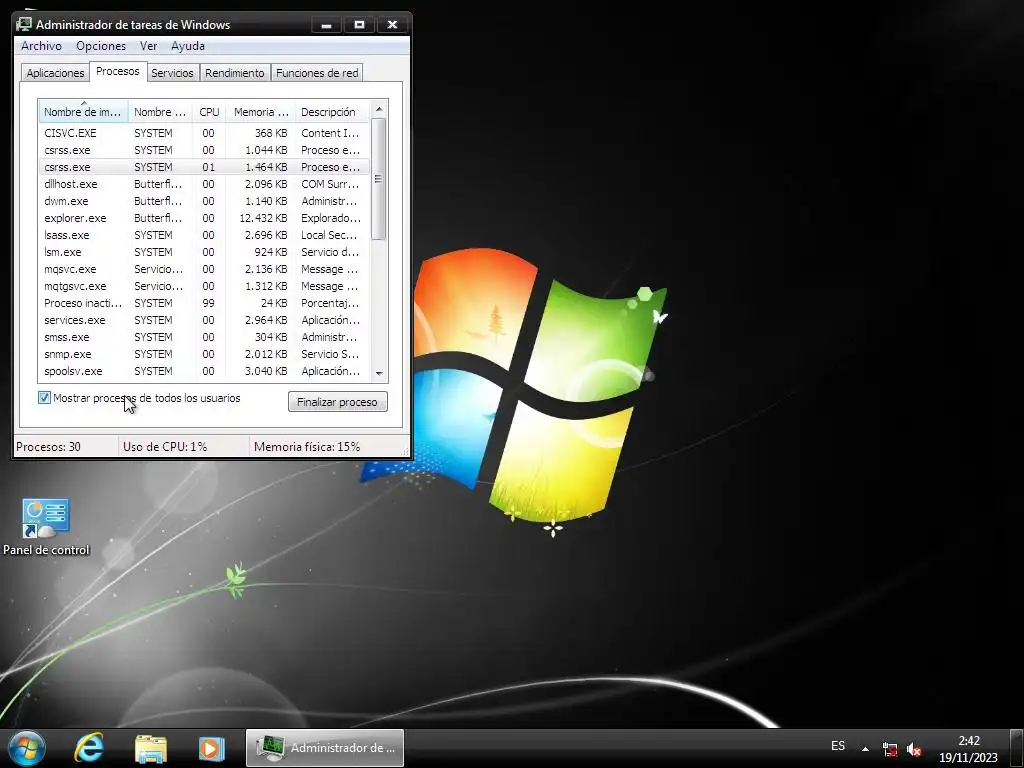The width and height of the screenshot is (1024, 768).
Task: Select csrss.exe row using 1.464 KB
Action: 204,167
